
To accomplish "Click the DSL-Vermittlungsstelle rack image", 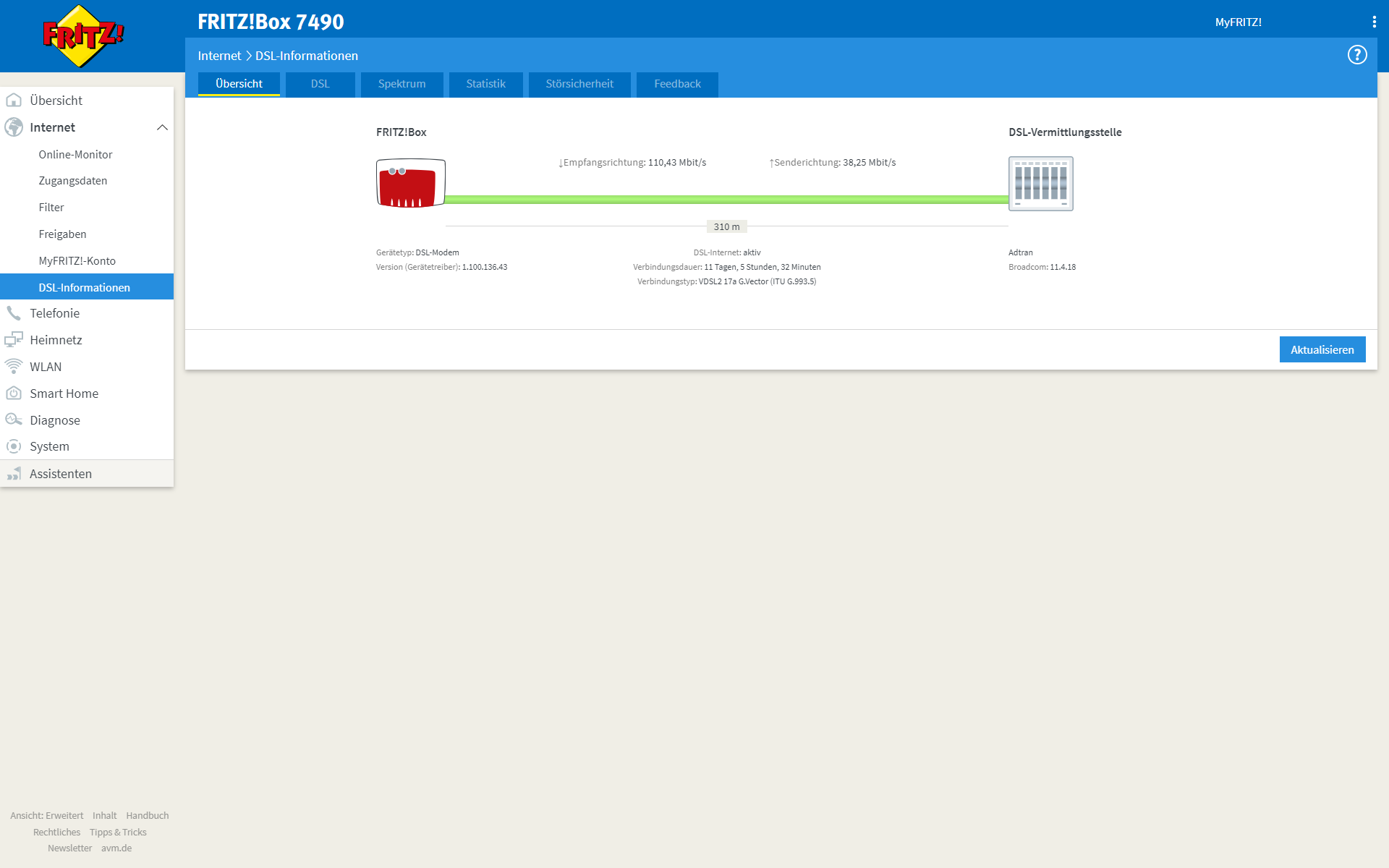I will (x=1040, y=184).
